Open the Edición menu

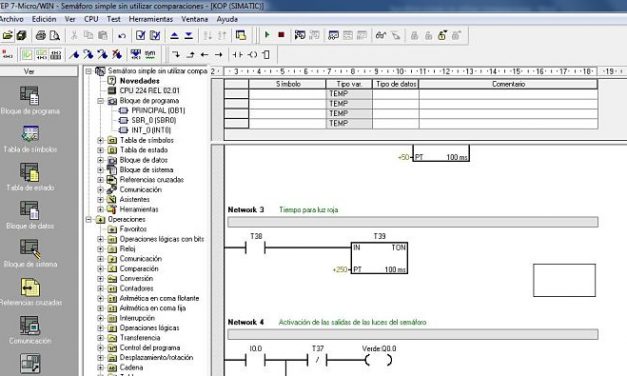44,19
